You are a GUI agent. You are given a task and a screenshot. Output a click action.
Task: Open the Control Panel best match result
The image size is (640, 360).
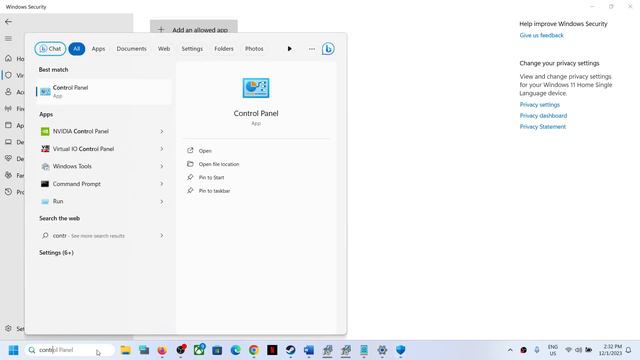tap(103, 91)
